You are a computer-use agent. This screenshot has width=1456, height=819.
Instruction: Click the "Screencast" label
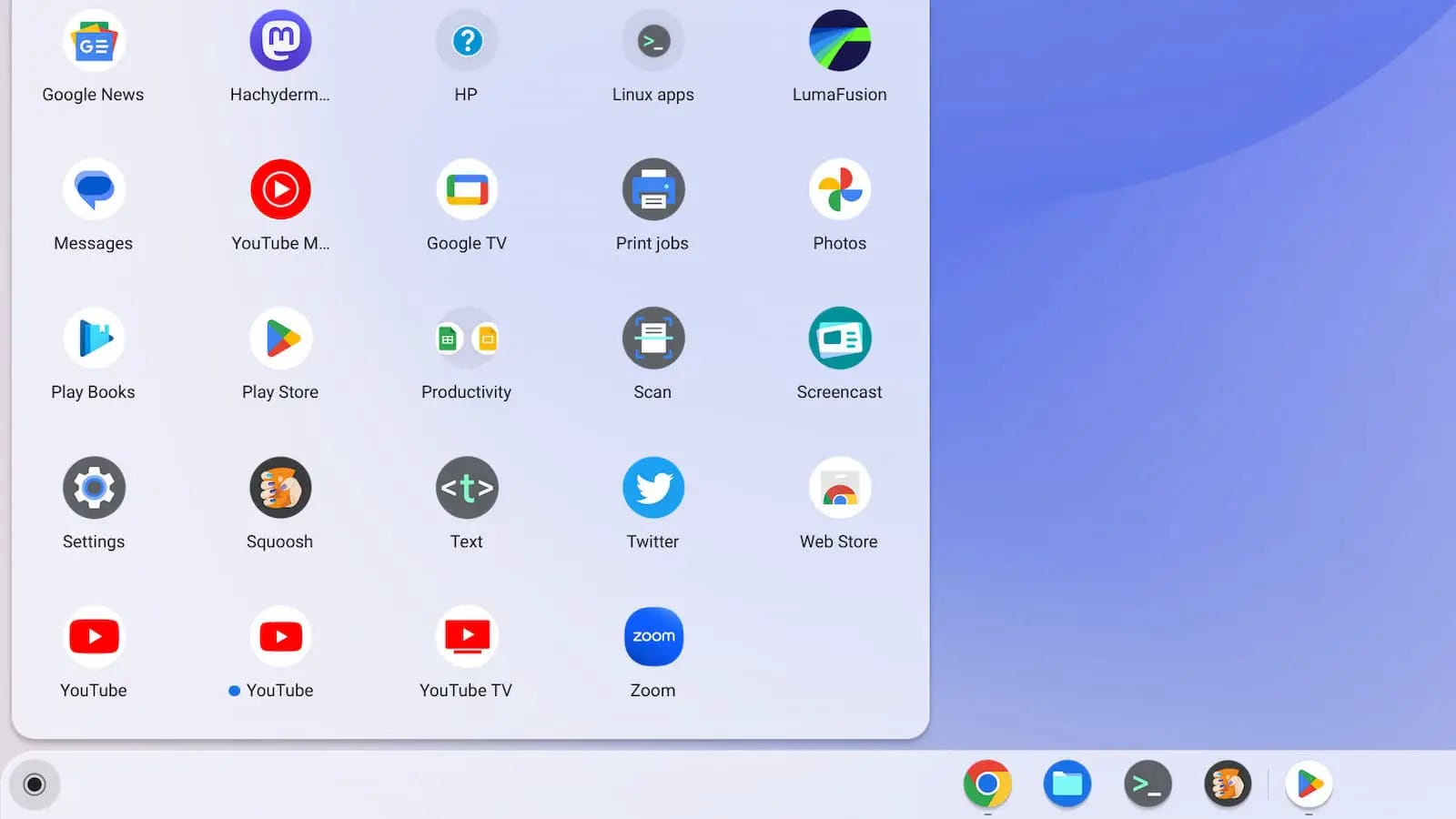coord(839,392)
